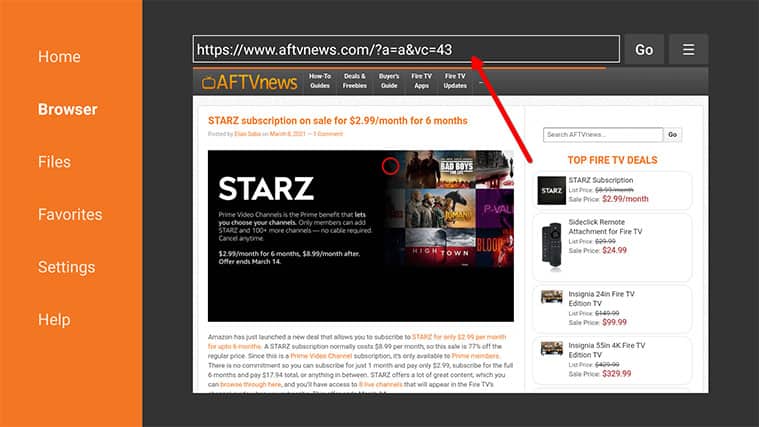
Task: Open How-To Guides nav tab
Action: pos(319,81)
